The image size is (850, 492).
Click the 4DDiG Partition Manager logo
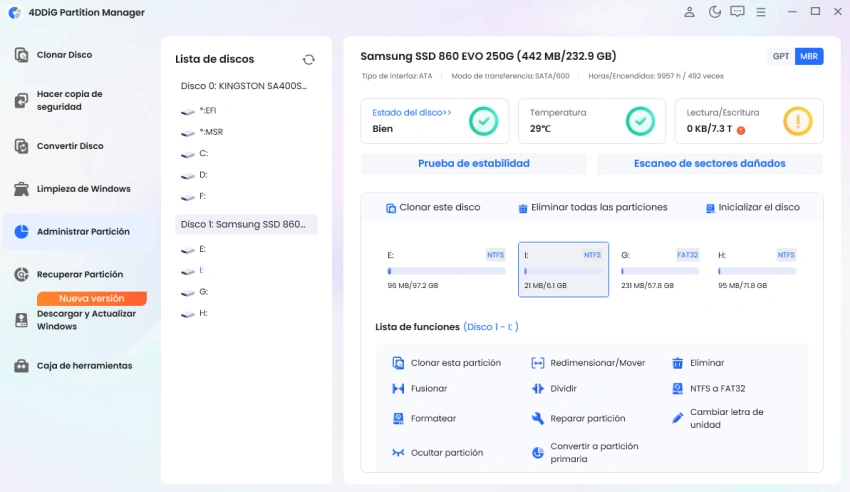coord(15,12)
